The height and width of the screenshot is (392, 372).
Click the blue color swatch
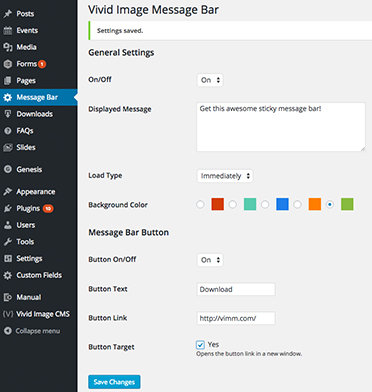click(282, 204)
